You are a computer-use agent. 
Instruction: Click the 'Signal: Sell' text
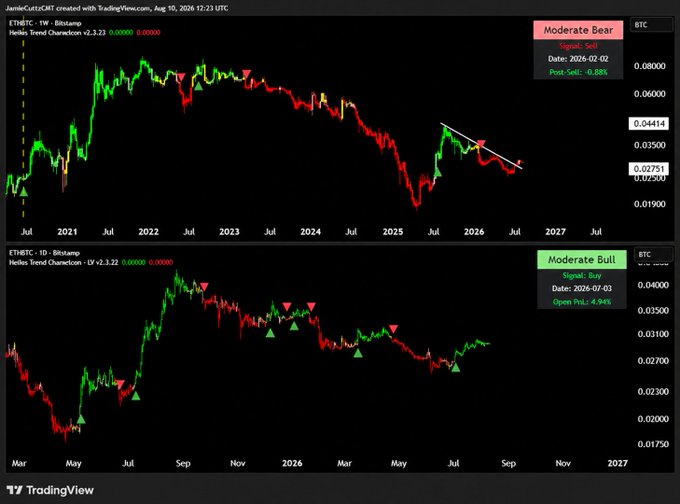[578, 46]
